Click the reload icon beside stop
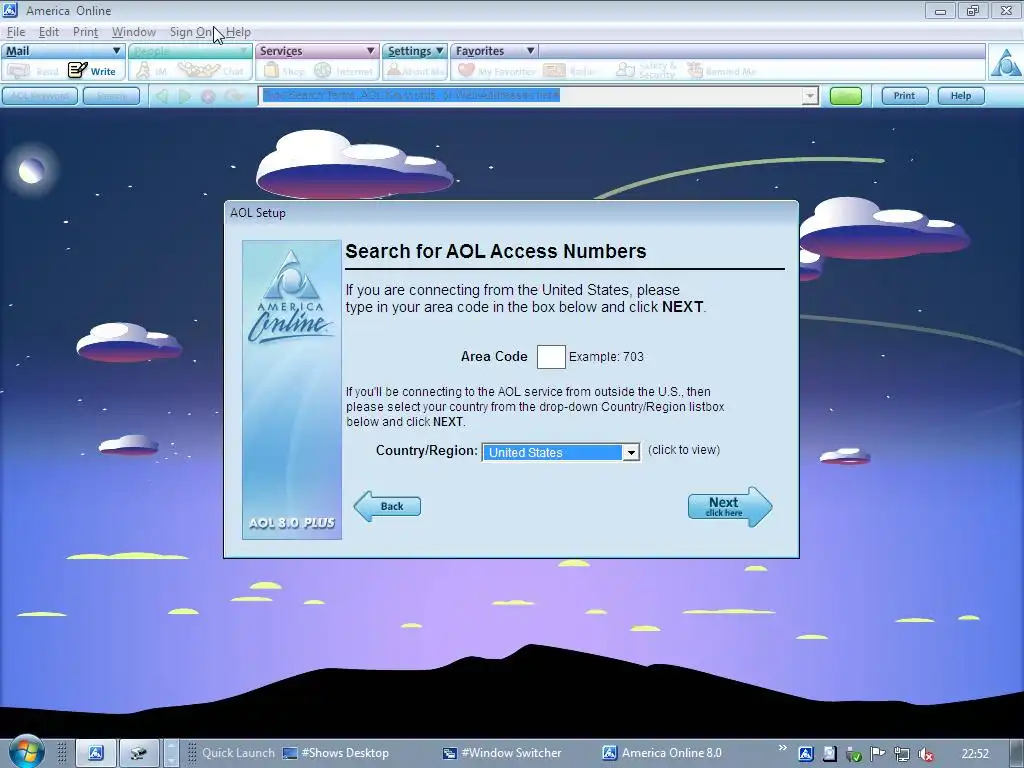1024x768 pixels. 234,96
